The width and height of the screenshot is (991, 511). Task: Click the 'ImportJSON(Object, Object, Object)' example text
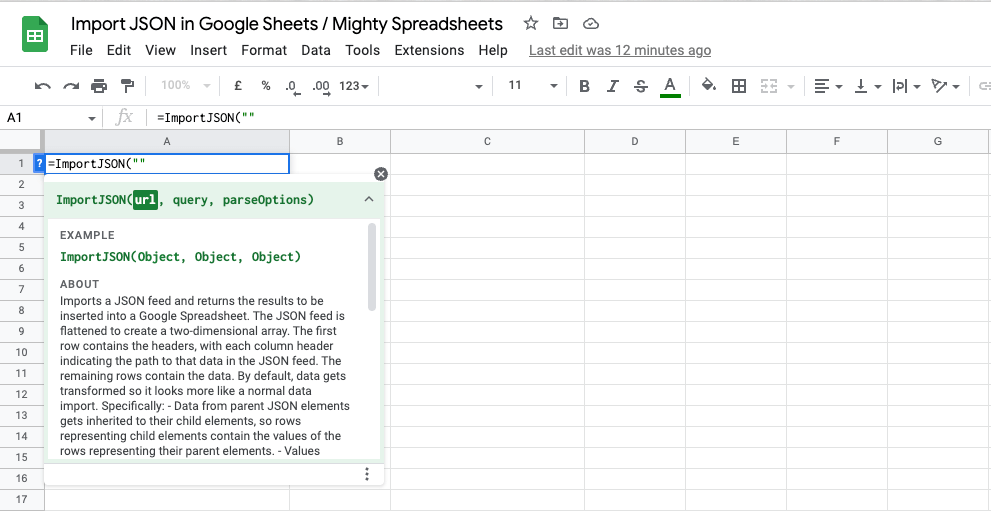tap(180, 256)
